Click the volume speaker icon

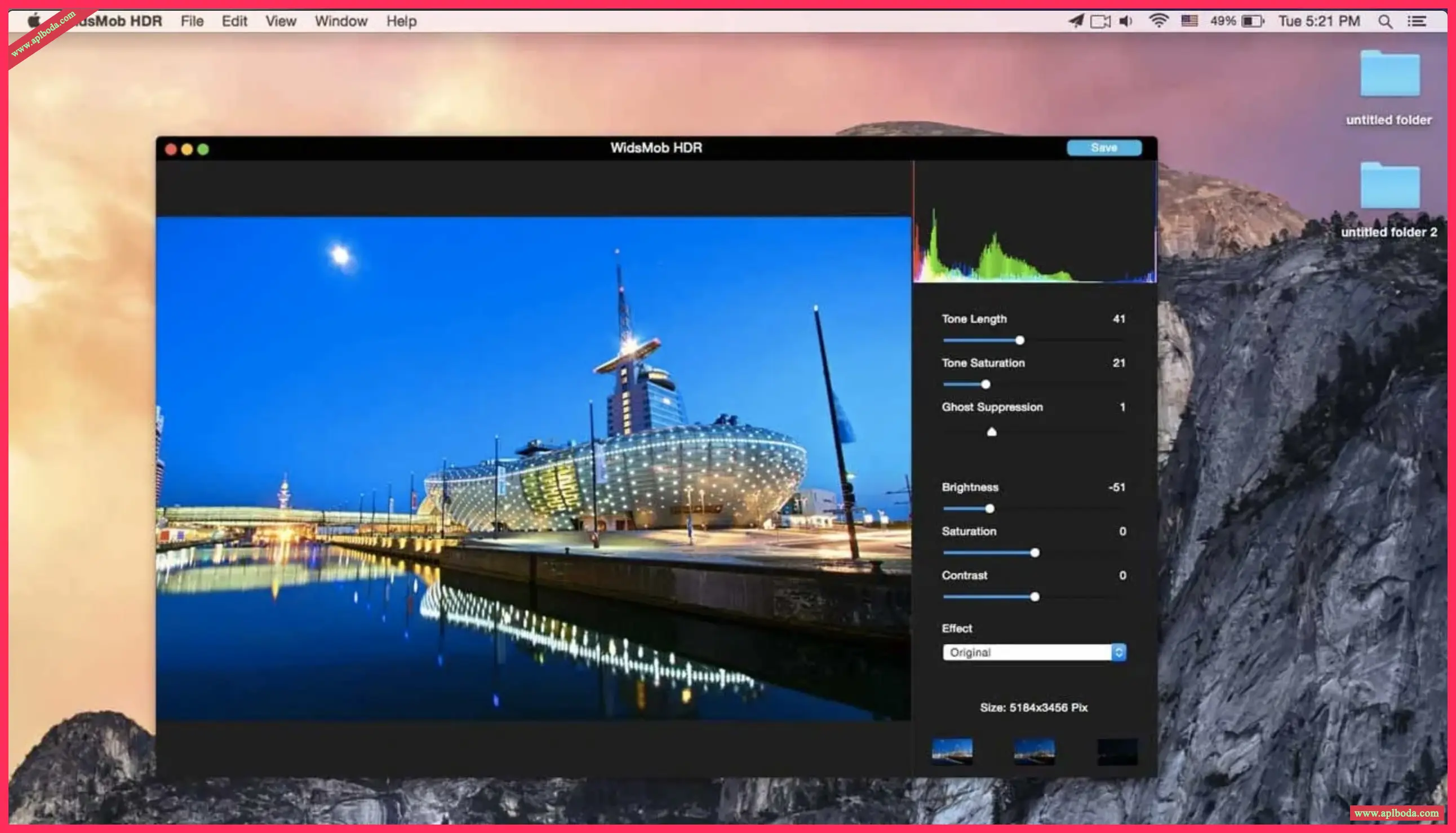coord(1125,21)
